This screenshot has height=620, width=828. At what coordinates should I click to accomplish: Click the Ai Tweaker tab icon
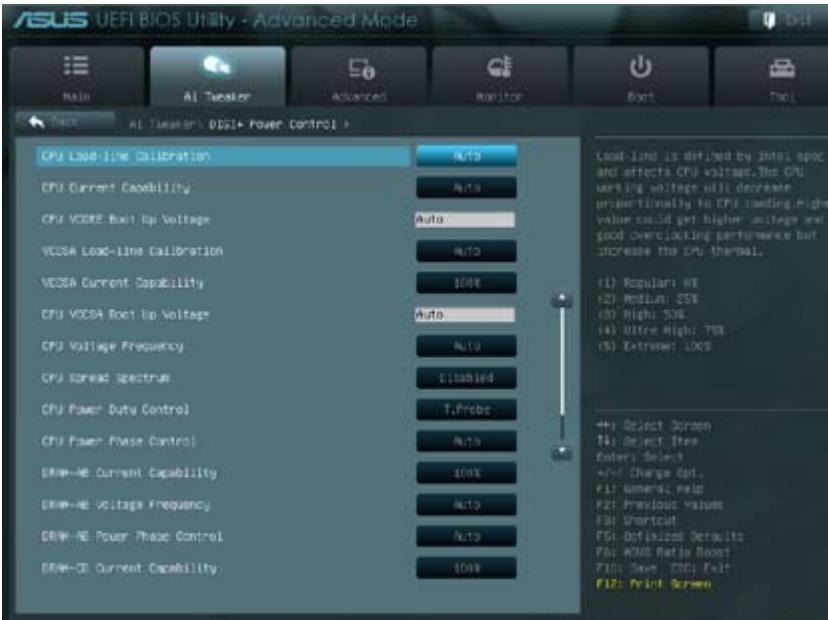click(x=217, y=66)
